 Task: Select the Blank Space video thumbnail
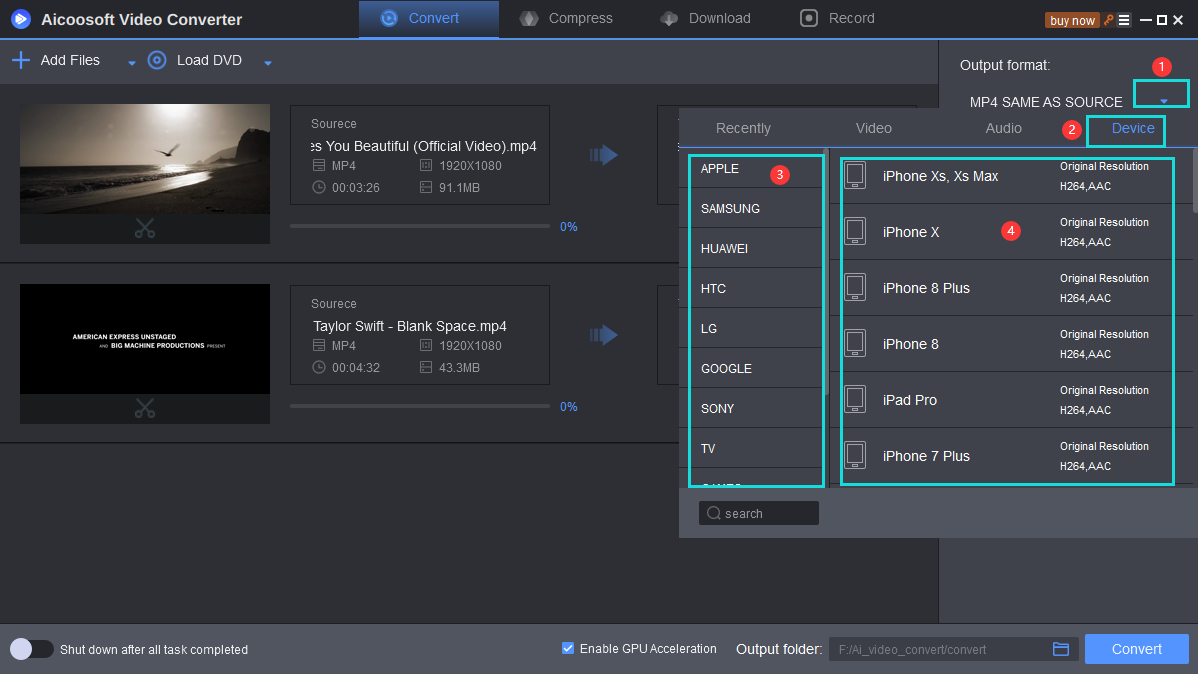144,339
